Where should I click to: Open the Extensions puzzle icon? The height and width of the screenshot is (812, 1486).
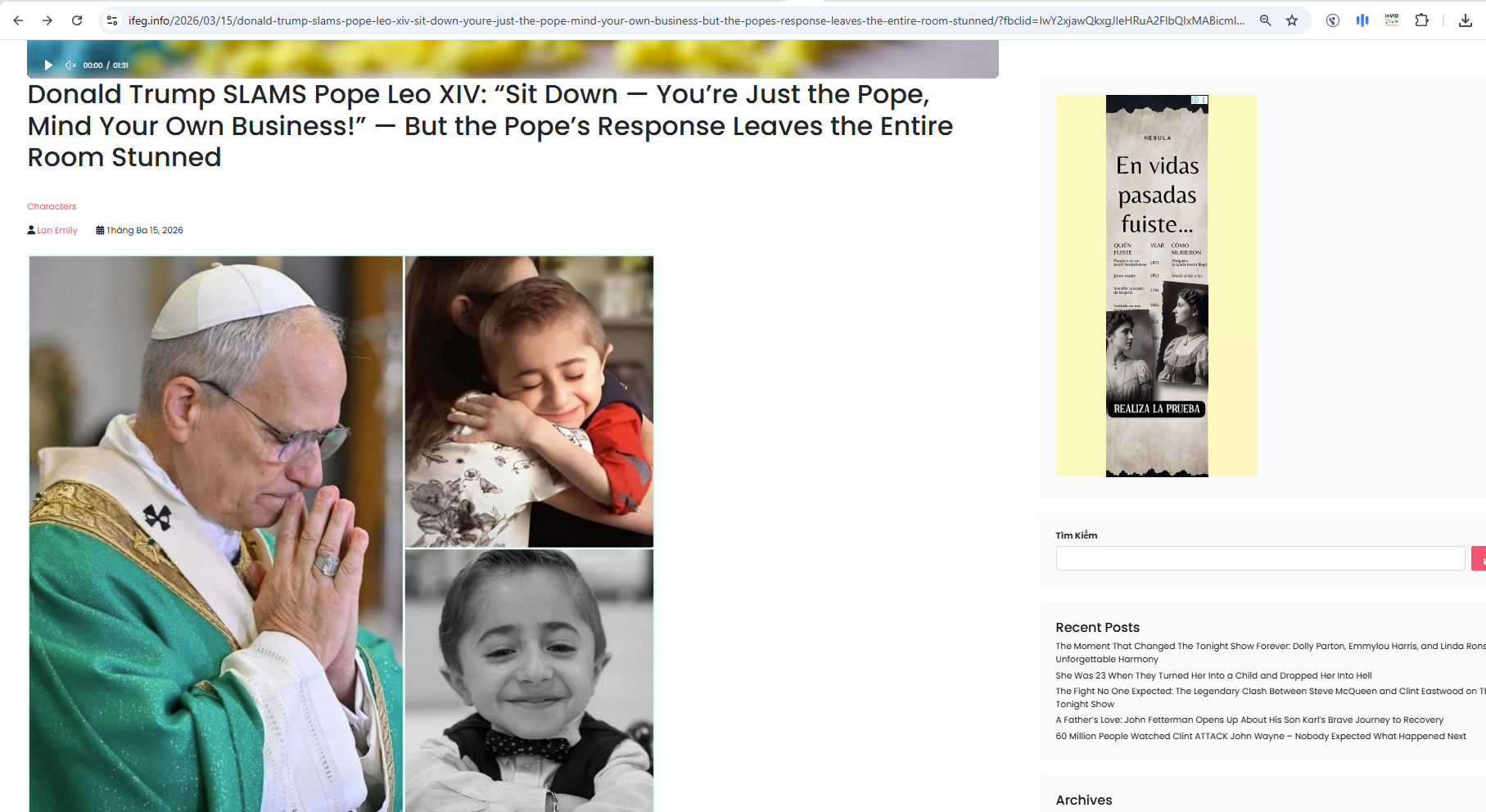point(1422,20)
